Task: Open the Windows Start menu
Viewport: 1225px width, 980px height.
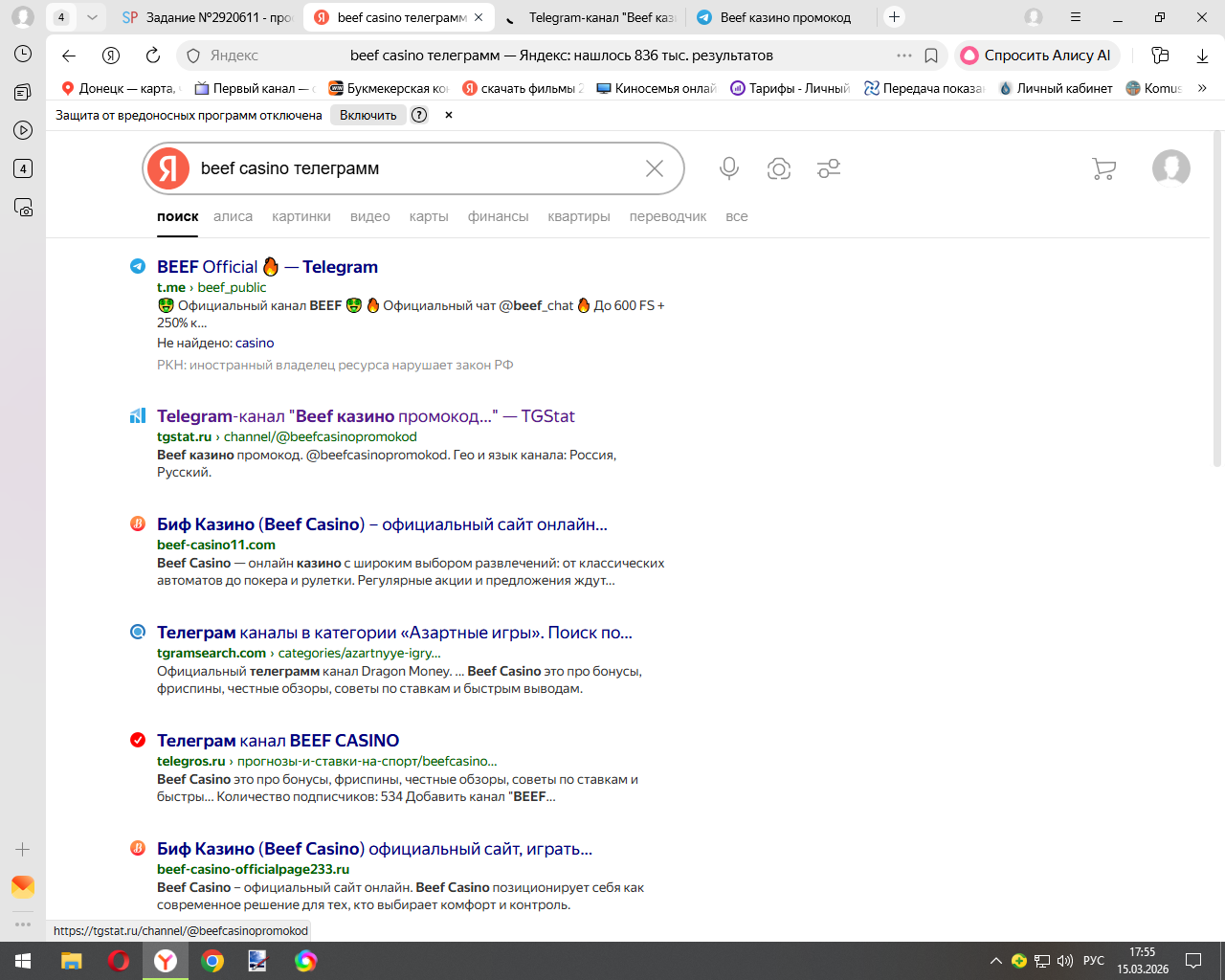Action: coord(23,961)
